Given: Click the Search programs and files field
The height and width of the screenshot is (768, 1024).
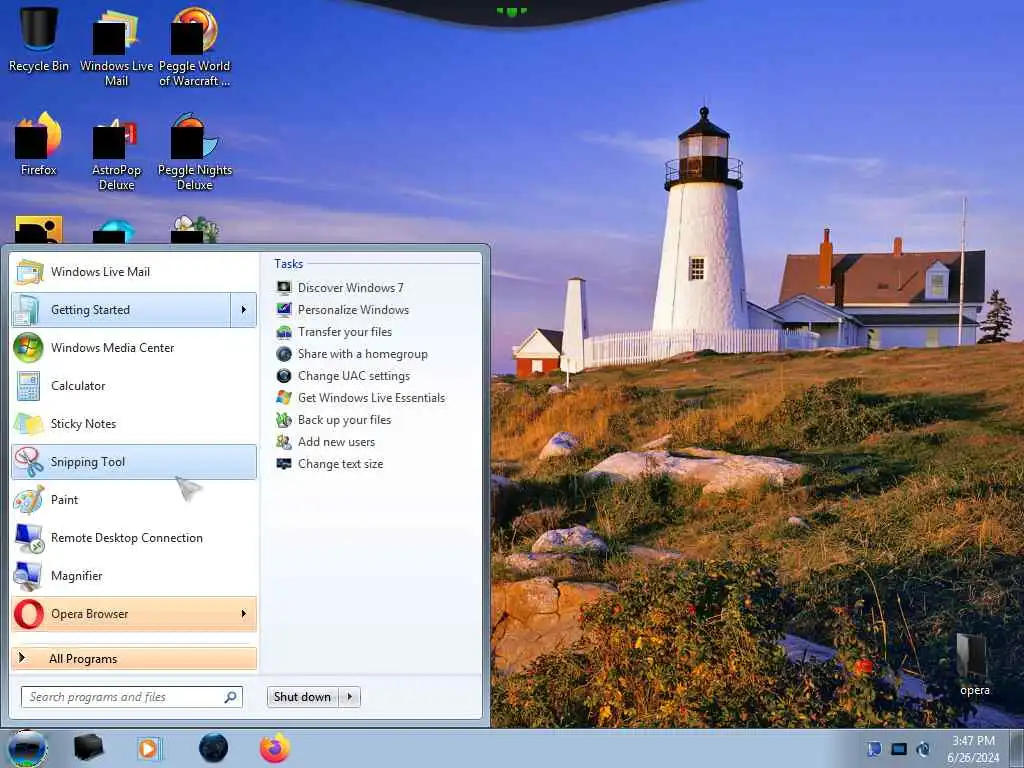Looking at the screenshot, I should click(131, 697).
